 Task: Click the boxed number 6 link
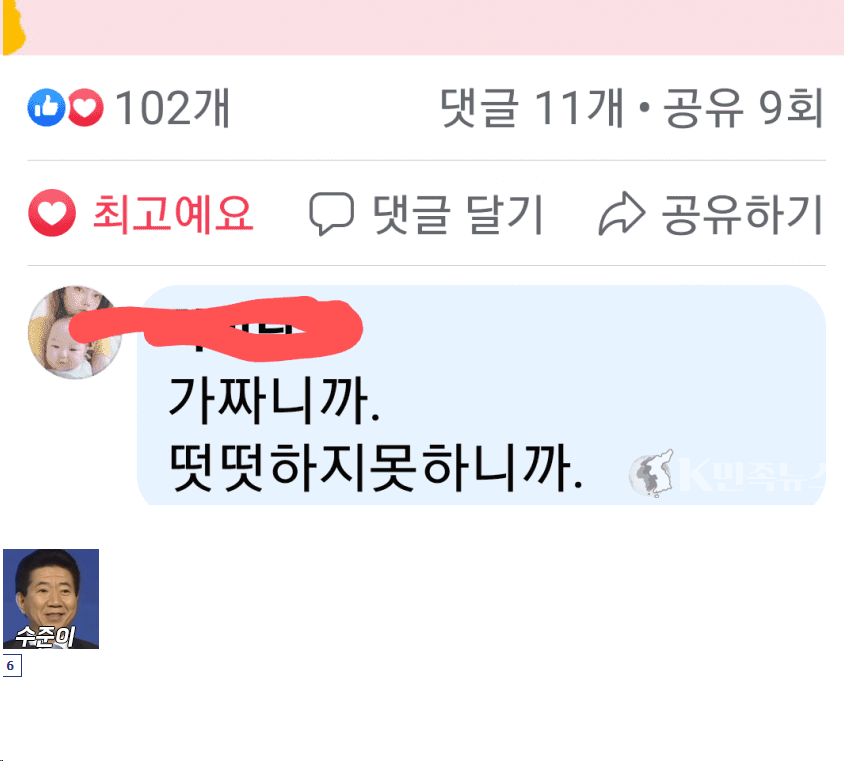pyautogui.click(x=11, y=666)
